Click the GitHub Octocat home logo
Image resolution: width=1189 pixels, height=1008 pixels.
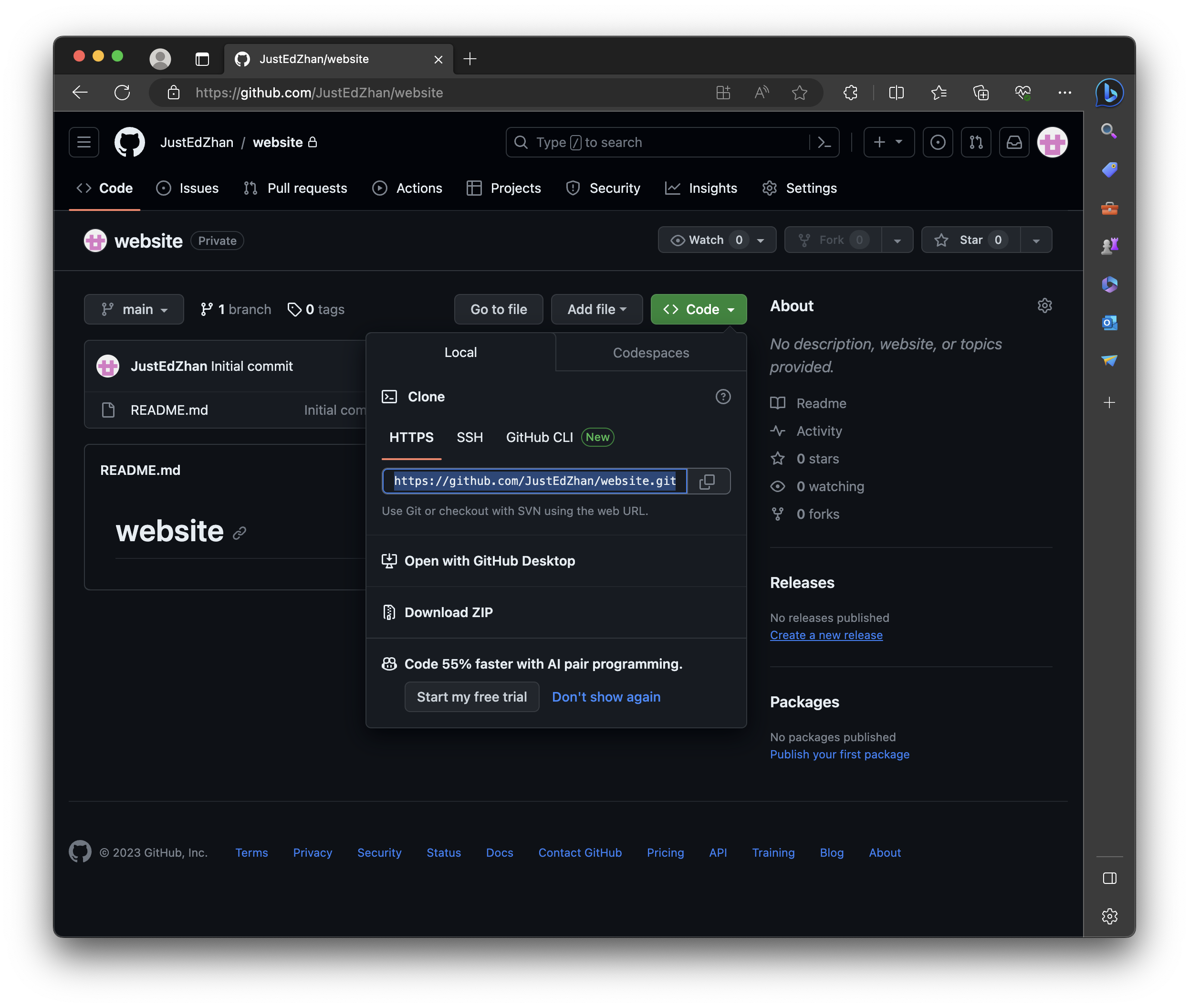tap(130, 142)
